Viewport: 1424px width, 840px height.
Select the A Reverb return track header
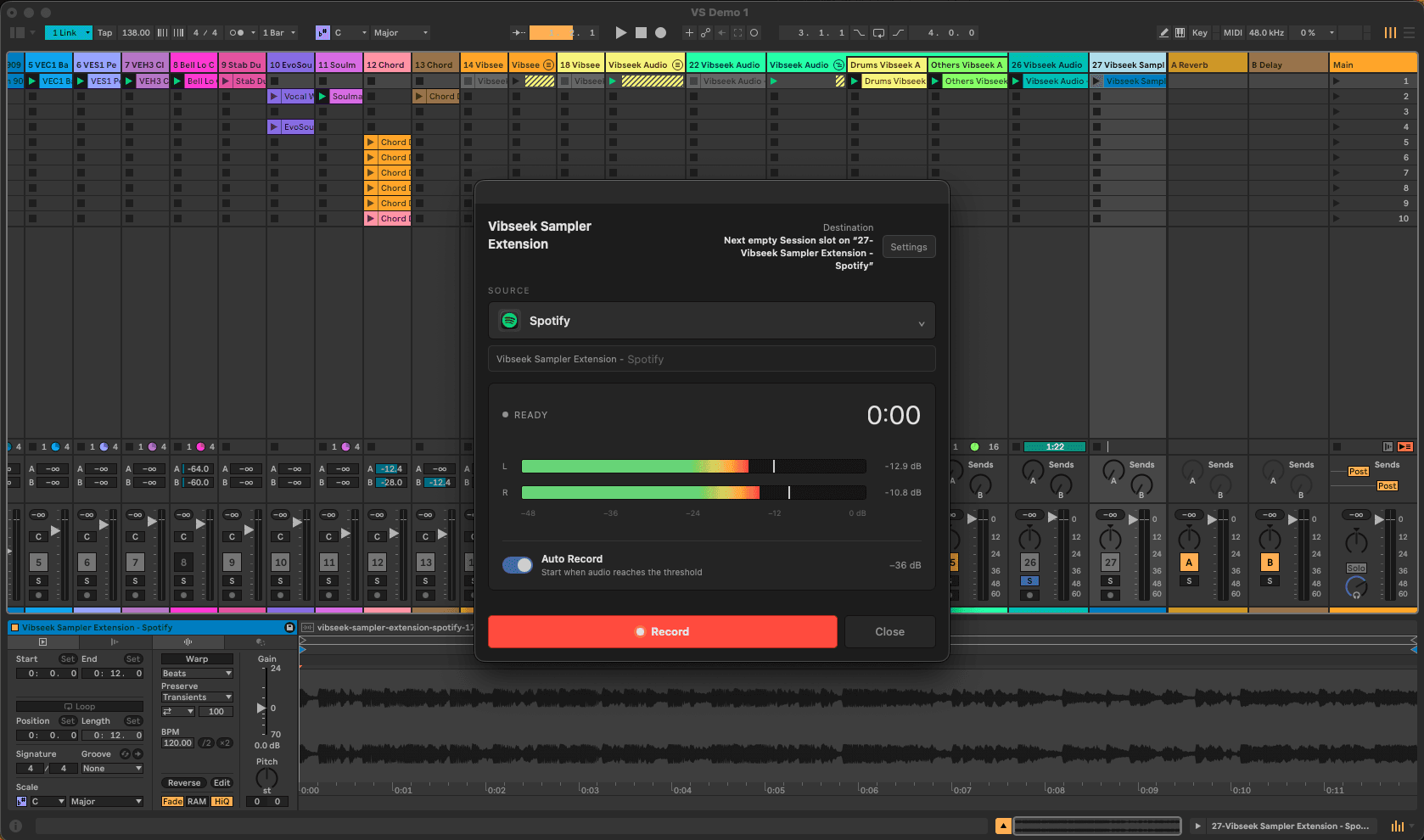(1207, 64)
